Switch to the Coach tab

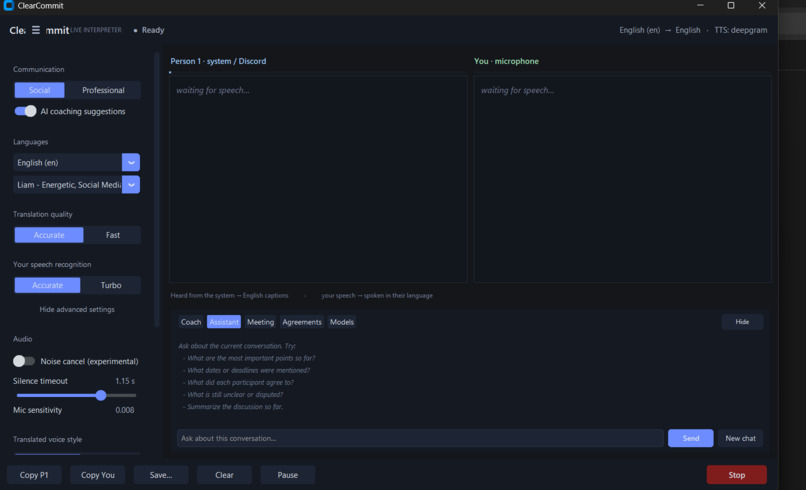pyautogui.click(x=191, y=322)
